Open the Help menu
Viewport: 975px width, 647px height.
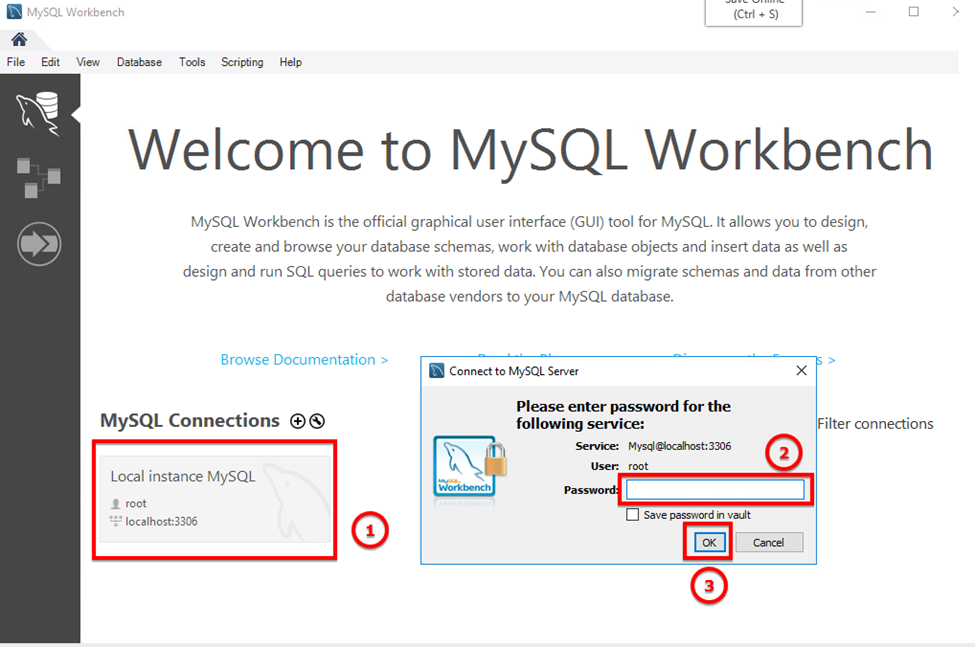(x=290, y=62)
